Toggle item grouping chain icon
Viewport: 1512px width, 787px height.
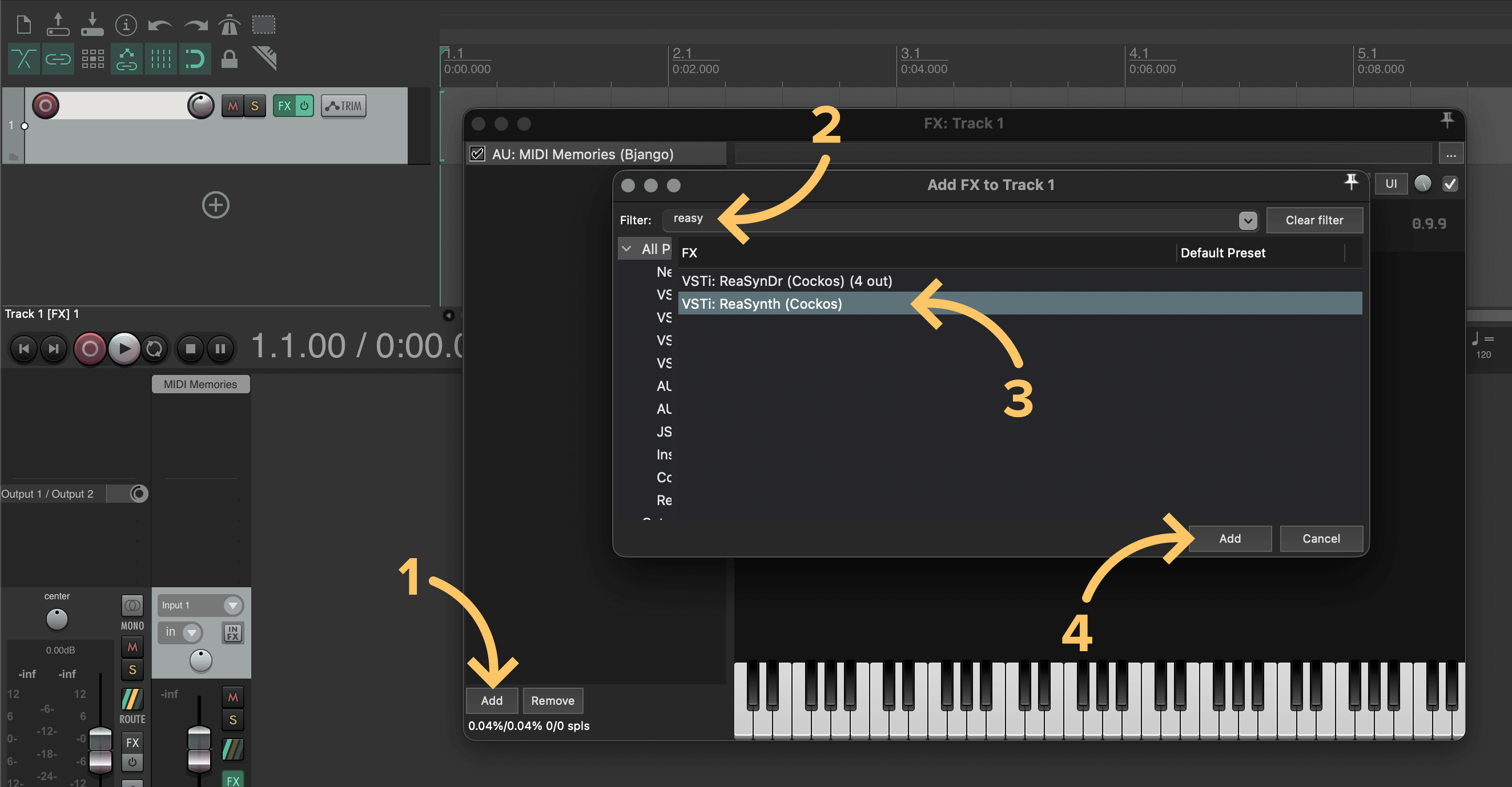point(58,59)
